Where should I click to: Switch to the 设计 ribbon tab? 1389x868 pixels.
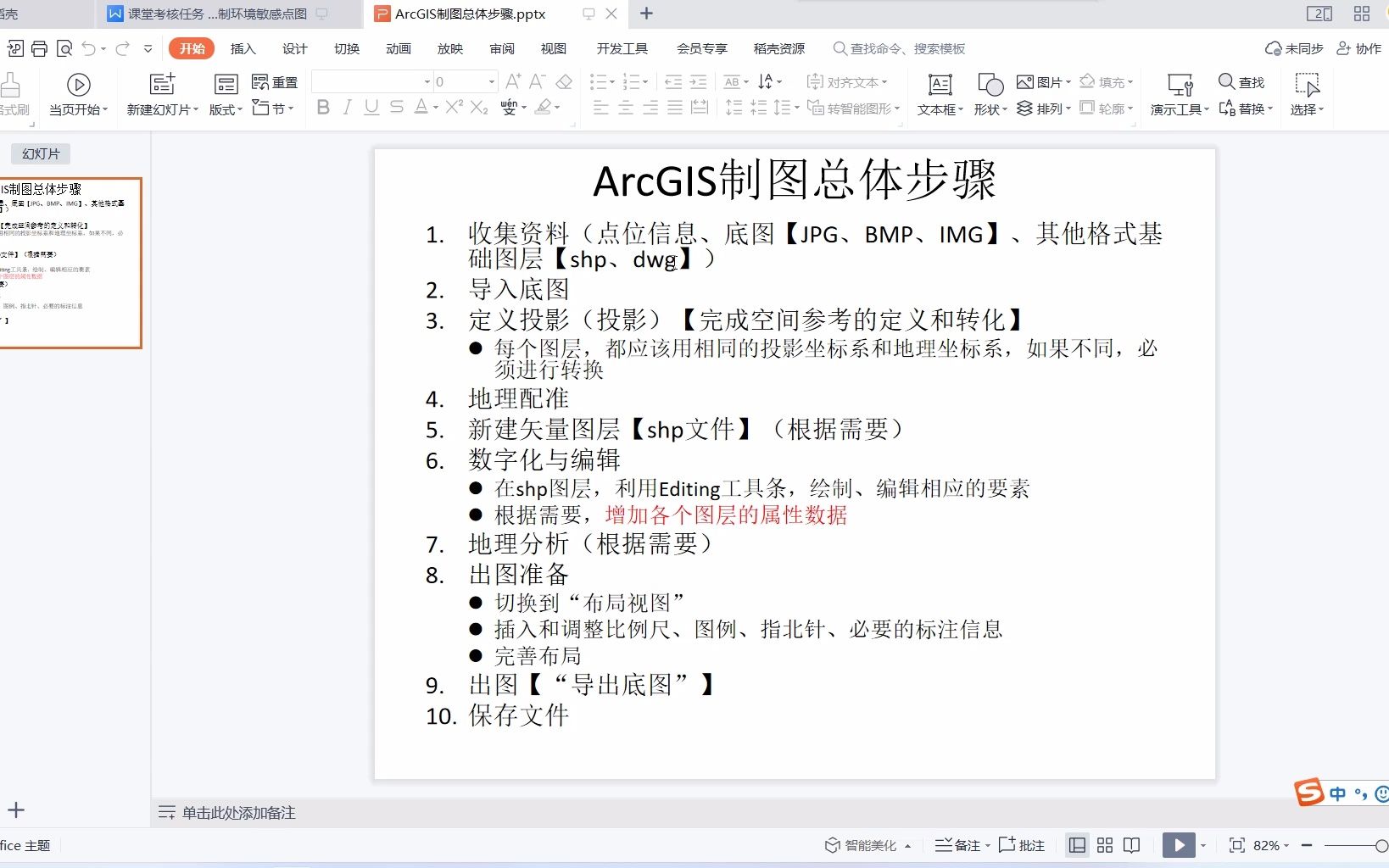[294, 48]
